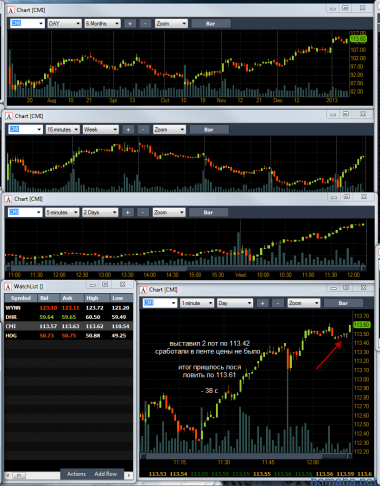Viewport: 380px width, 486px height.
Task: Expand the 15 minutes interval dropdown
Action: (x=63, y=129)
